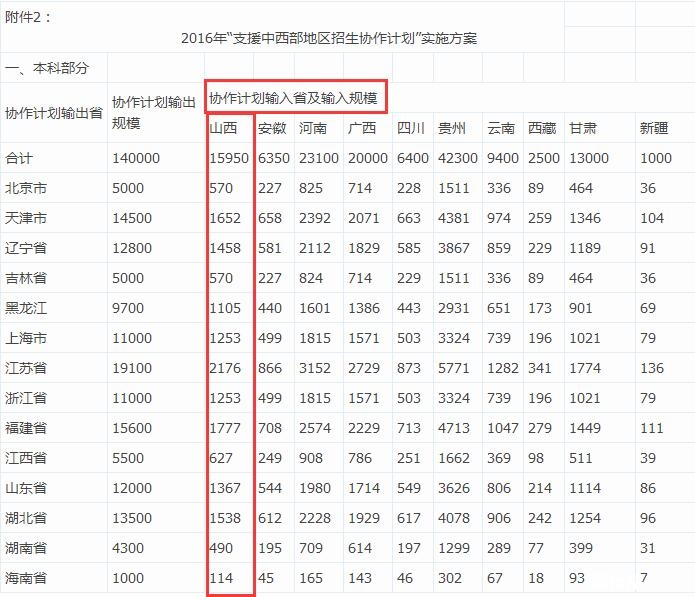This screenshot has width=695, height=597.
Task: Click the 山东省 row label
Action: (26, 488)
